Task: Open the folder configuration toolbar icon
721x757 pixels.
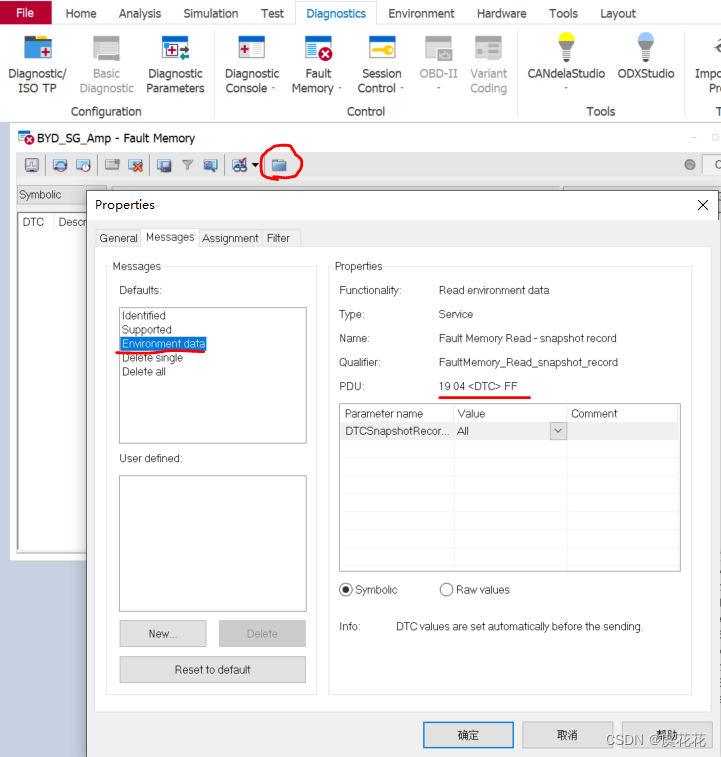Action: (x=279, y=165)
